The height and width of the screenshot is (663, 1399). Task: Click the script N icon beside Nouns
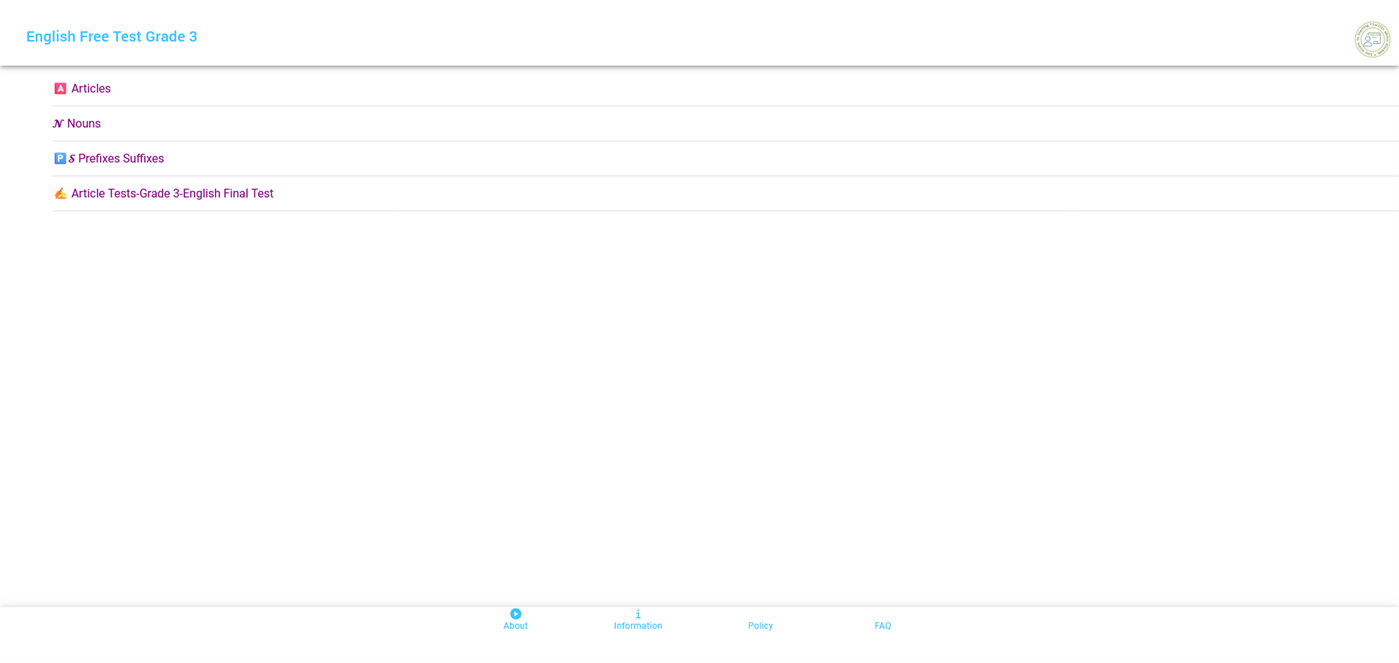[x=58, y=124]
